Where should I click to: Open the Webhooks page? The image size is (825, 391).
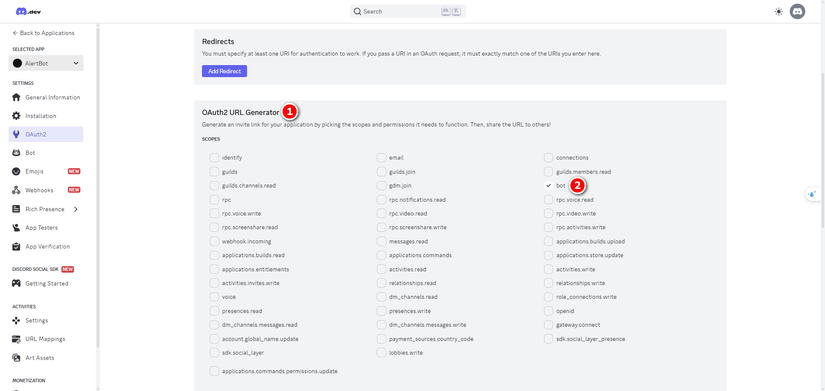click(46, 190)
